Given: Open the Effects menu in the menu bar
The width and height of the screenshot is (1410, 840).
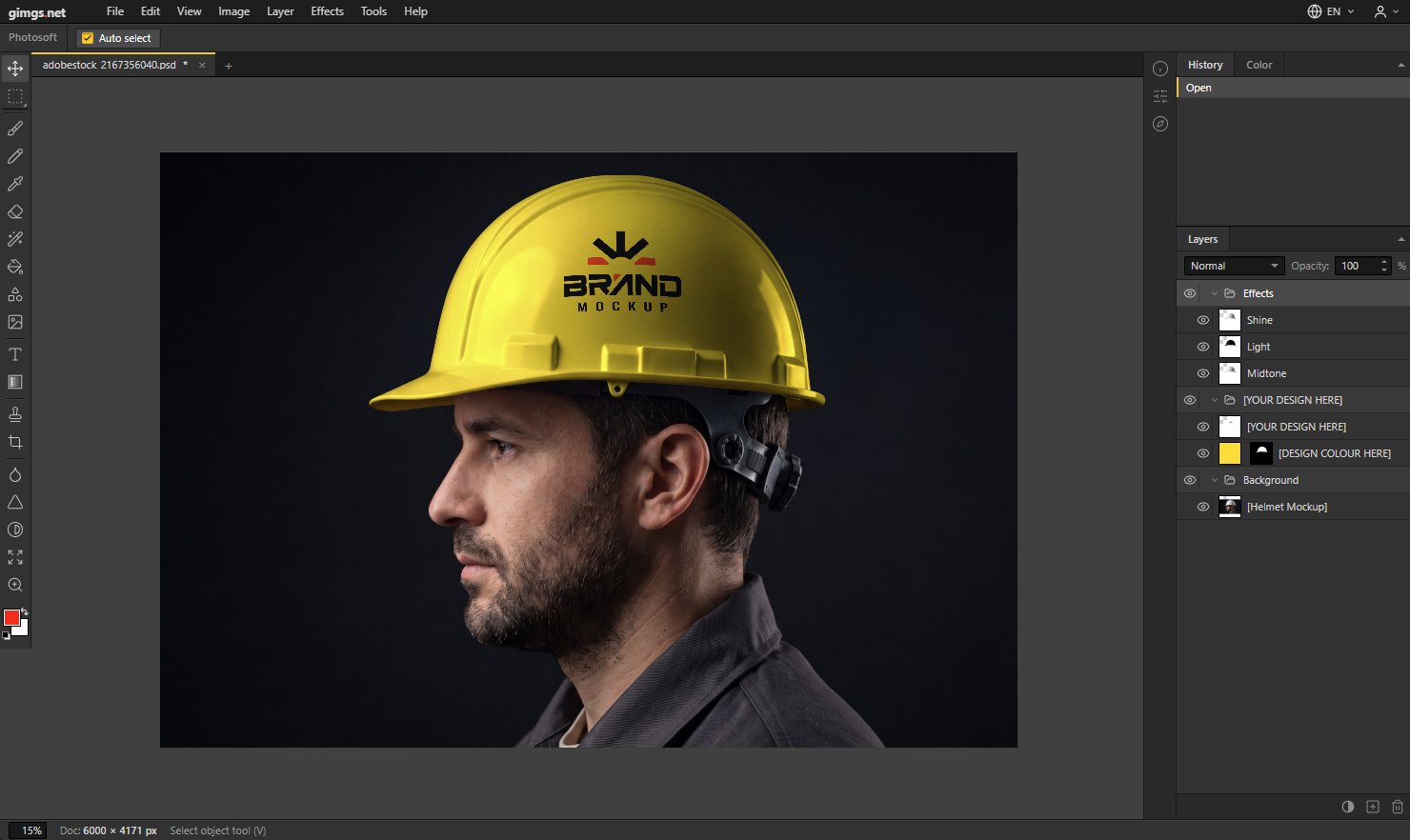Looking at the screenshot, I should click(x=327, y=11).
